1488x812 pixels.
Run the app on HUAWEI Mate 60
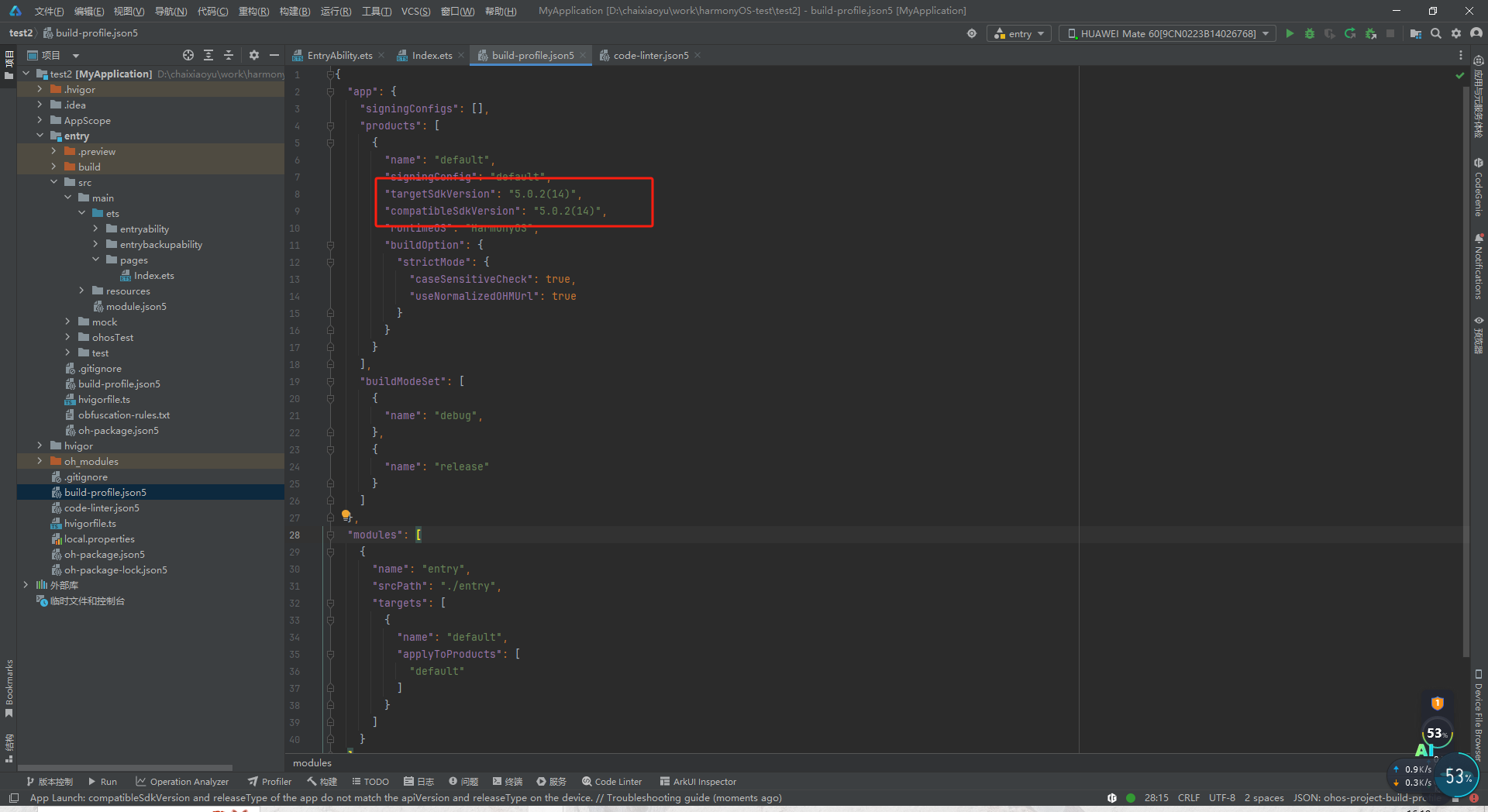[x=1290, y=33]
